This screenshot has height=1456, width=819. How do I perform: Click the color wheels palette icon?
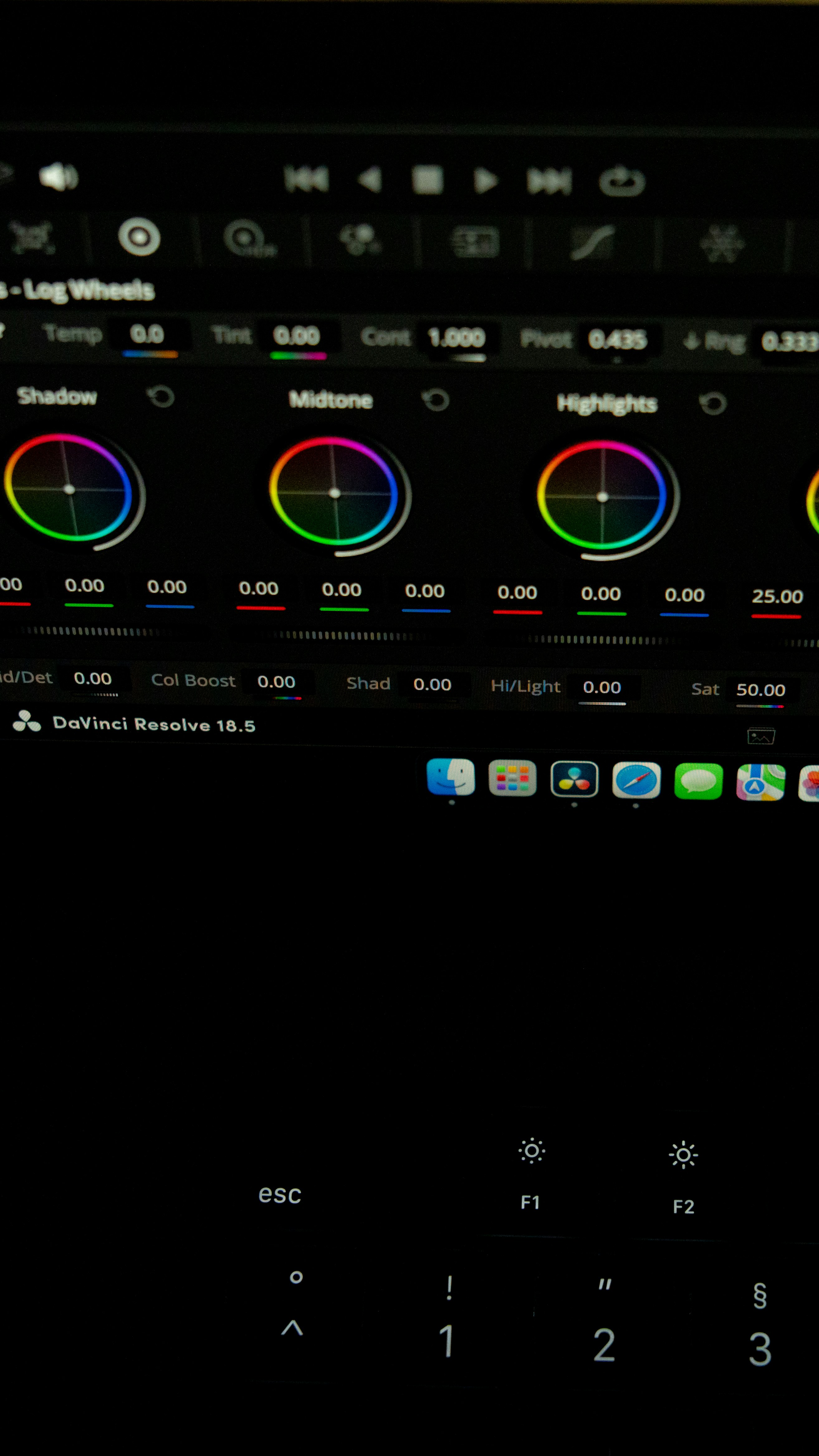[139, 237]
